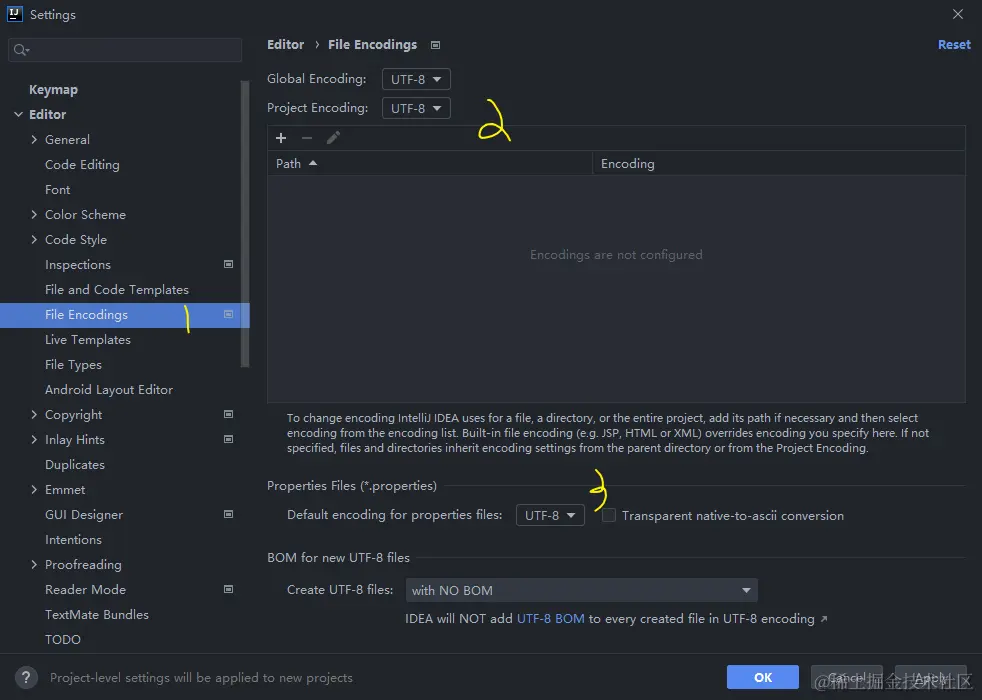The width and height of the screenshot is (982, 700).
Task: Open default properties files encoding dropdown
Action: pos(550,515)
